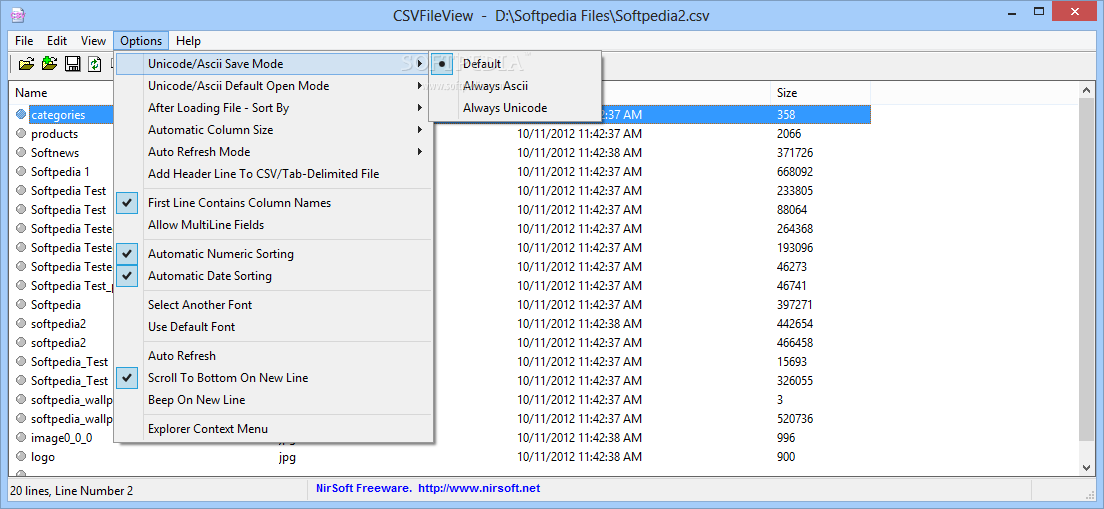Click the '20 lines, Line Number 2' status text
This screenshot has width=1104, height=509.
71,491
